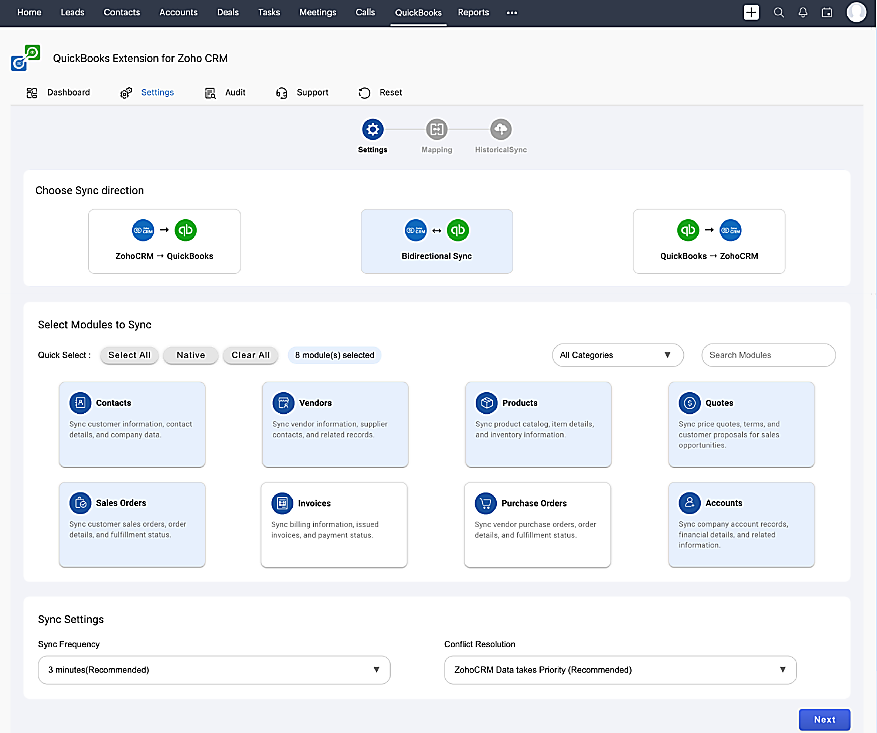Toggle the Sales Orders module card title
The width and height of the screenshot is (877, 733).
point(121,503)
